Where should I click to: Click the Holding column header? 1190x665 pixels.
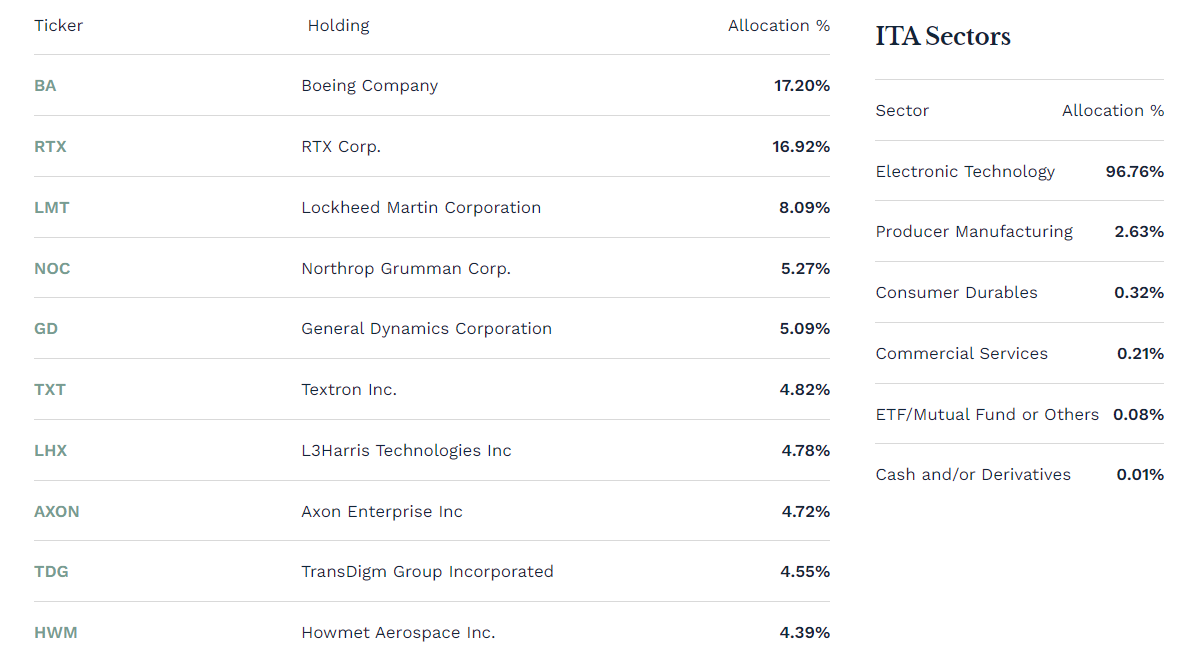click(x=338, y=26)
